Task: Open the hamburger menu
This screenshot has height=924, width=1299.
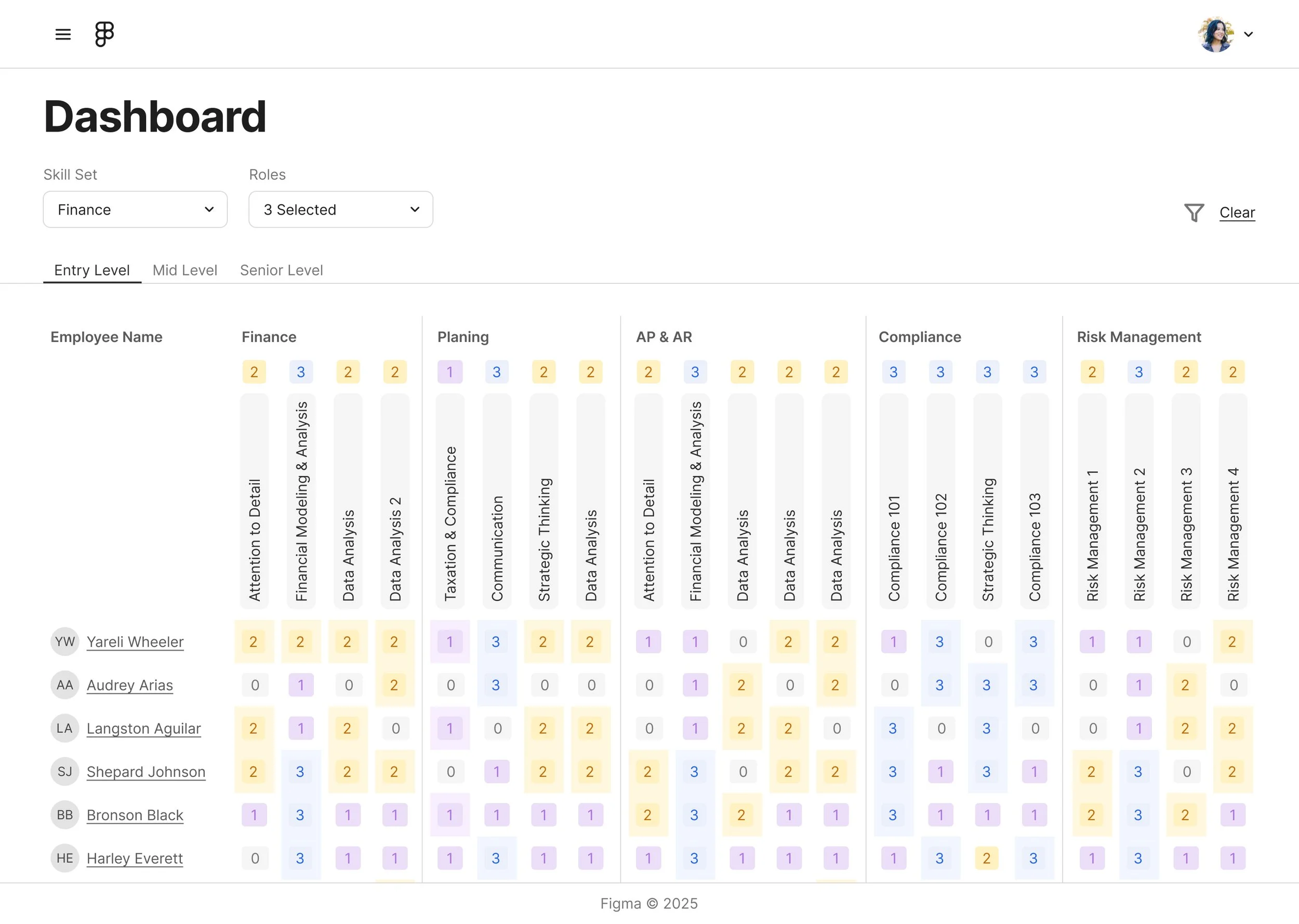Action: pos(62,34)
